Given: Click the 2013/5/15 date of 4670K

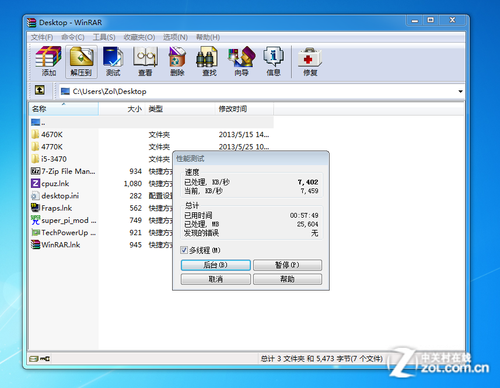Looking at the screenshot, I should (244, 135).
